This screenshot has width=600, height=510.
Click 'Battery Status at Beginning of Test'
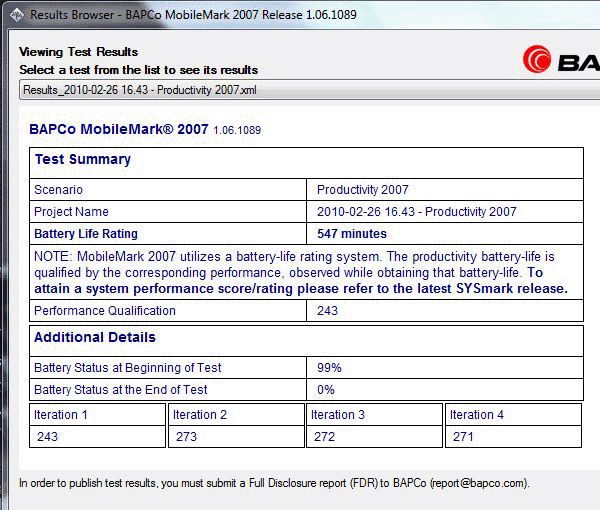[x=127, y=368]
